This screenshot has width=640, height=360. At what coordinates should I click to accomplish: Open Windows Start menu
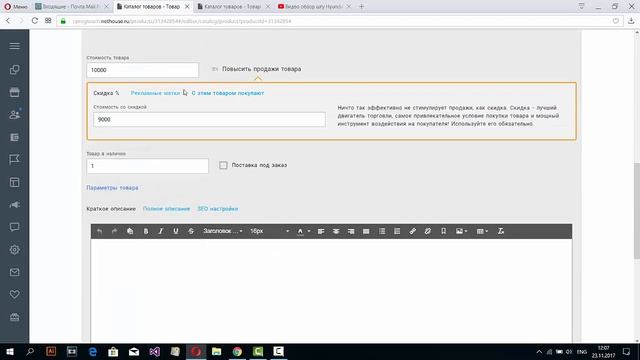point(10,351)
